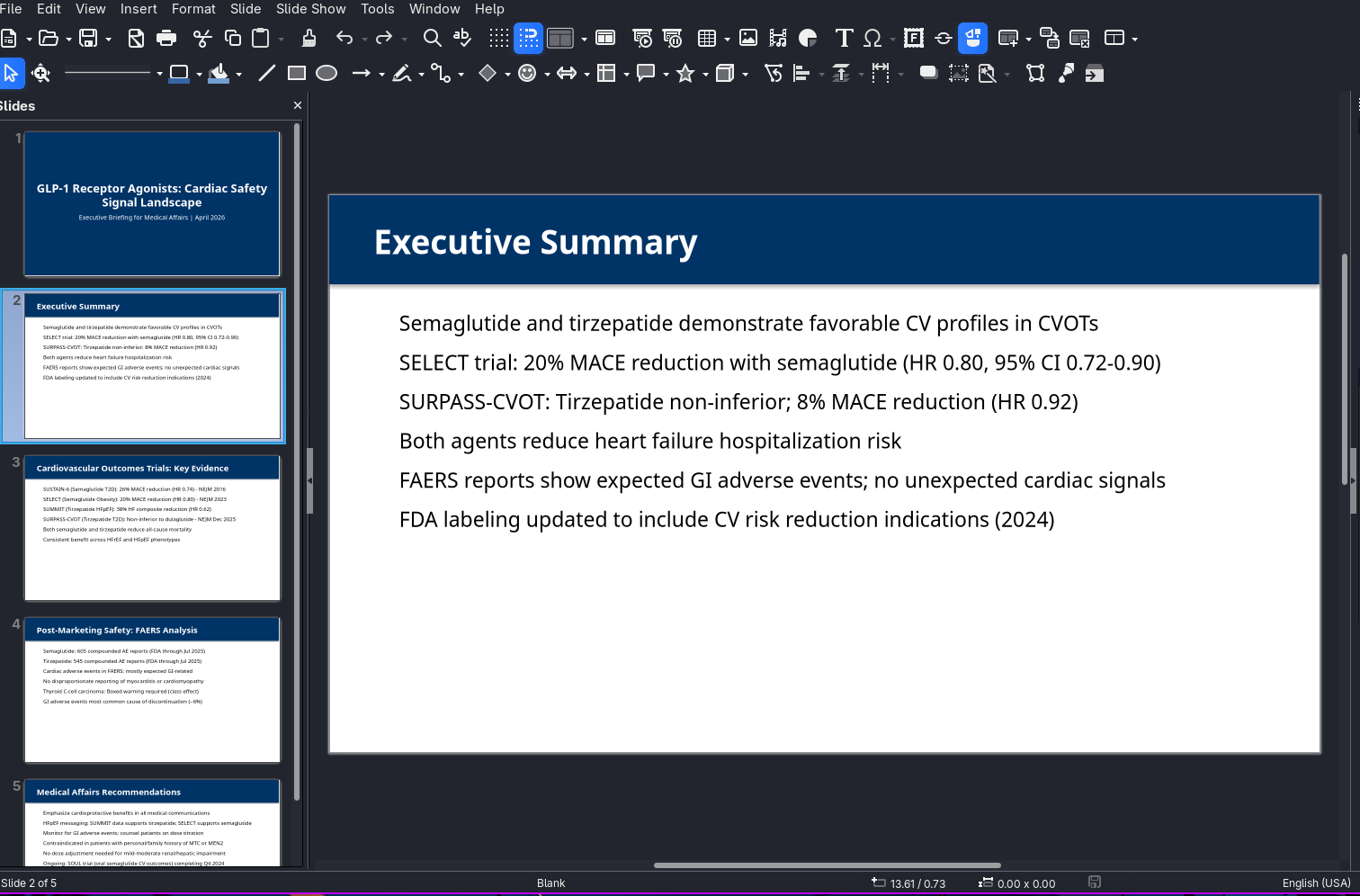The image size is (1360, 896).
Task: Insert a Text Box
Action: click(844, 38)
